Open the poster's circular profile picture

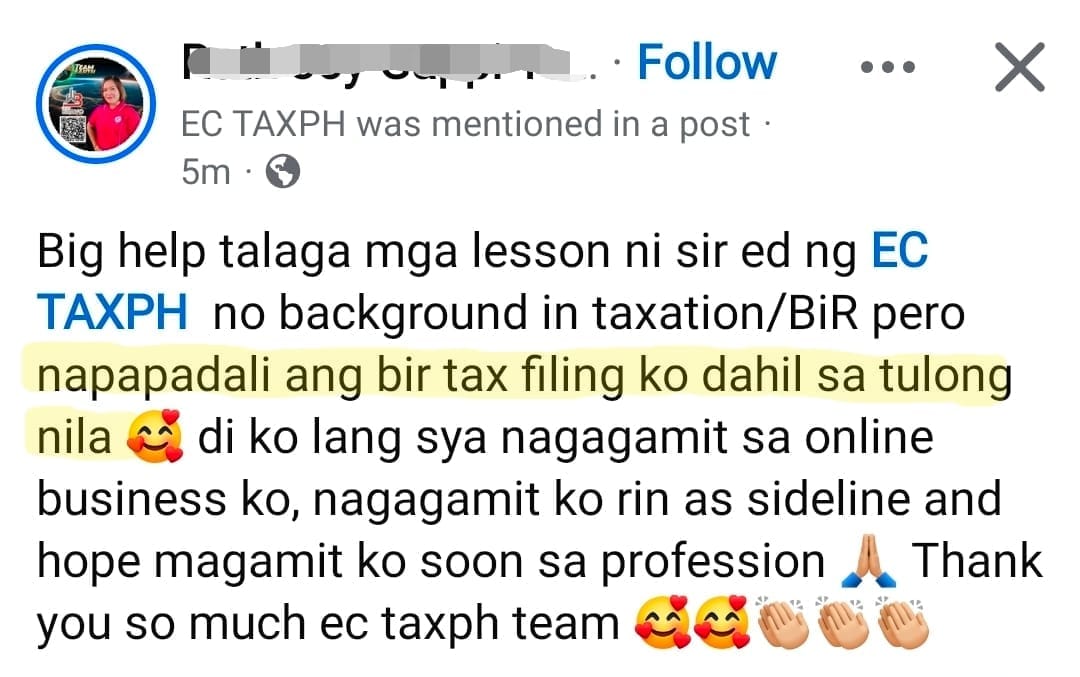[x=96, y=104]
